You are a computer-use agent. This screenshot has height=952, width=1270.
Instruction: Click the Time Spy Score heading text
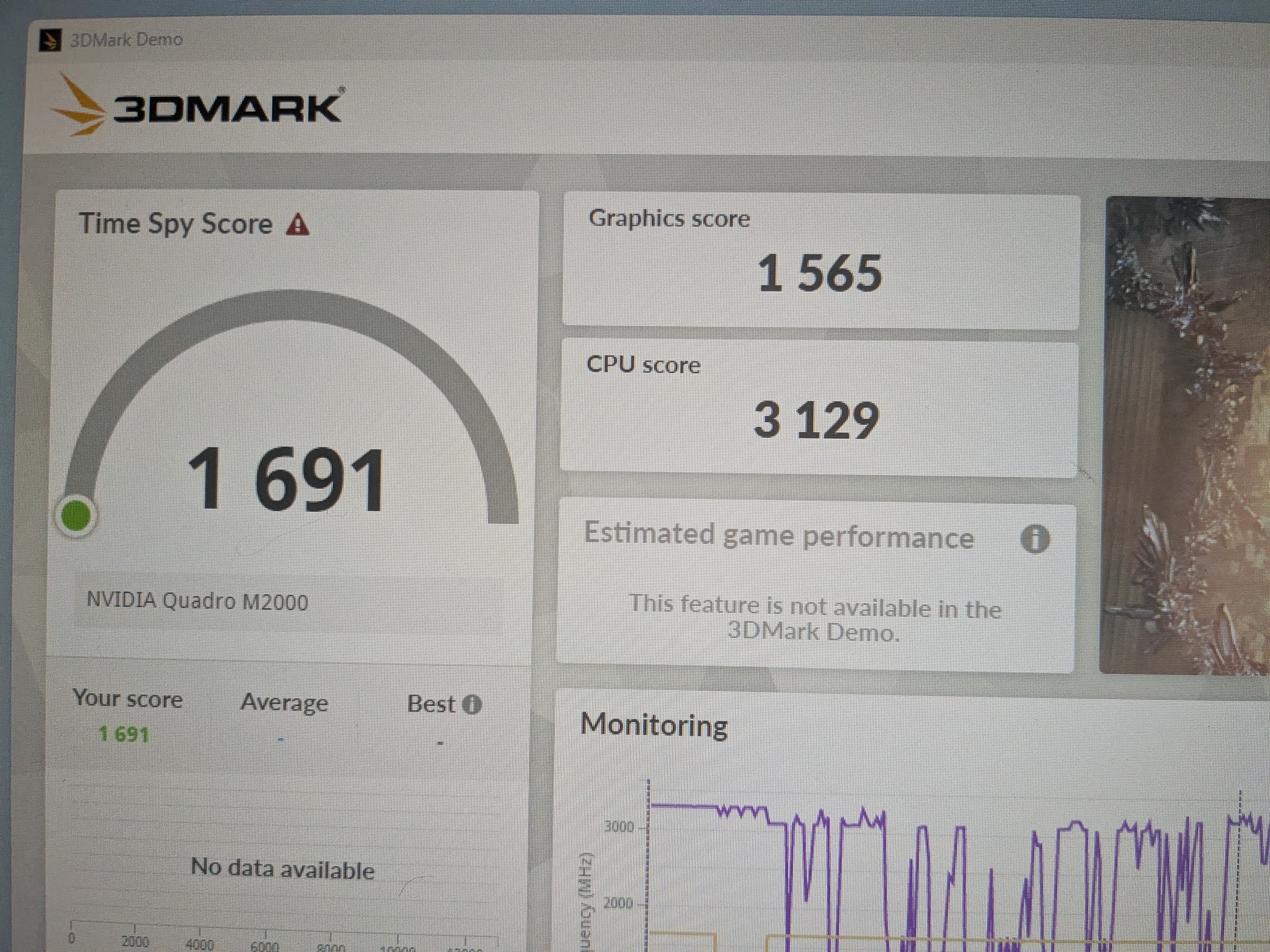(x=175, y=224)
